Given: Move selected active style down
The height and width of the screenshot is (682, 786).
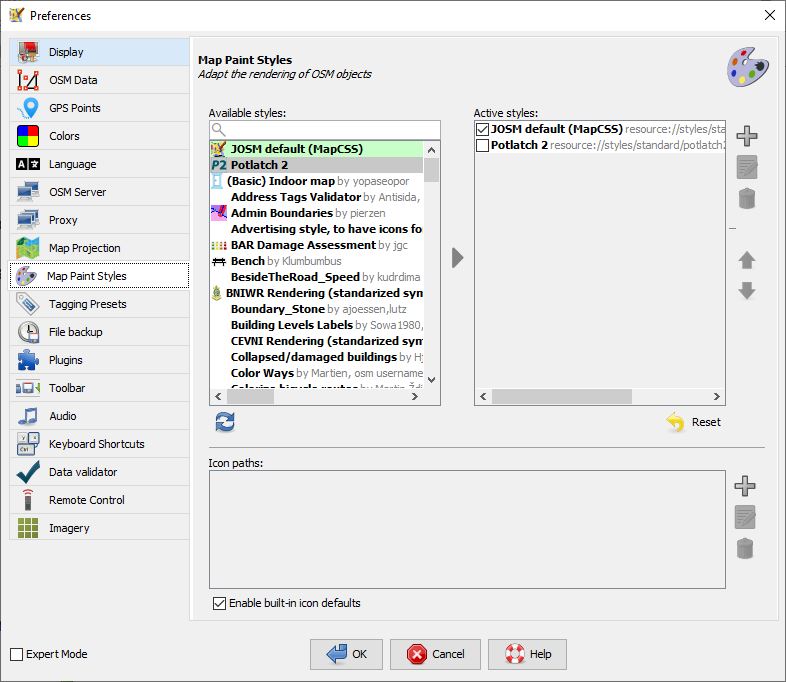Looking at the screenshot, I should click(746, 291).
